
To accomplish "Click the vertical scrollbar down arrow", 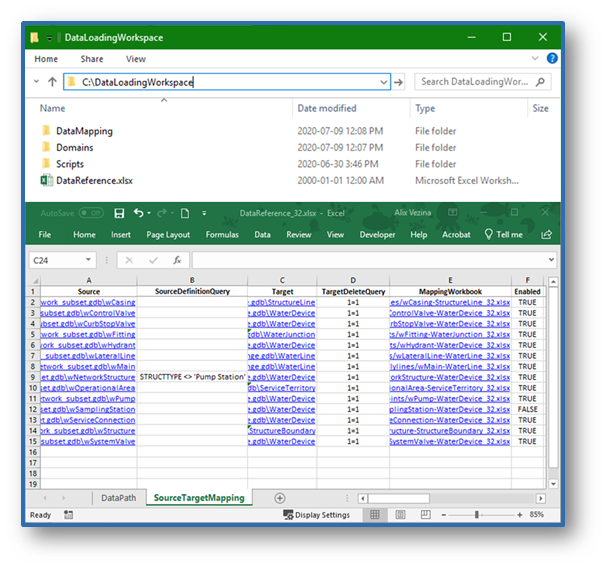I will click(x=553, y=484).
